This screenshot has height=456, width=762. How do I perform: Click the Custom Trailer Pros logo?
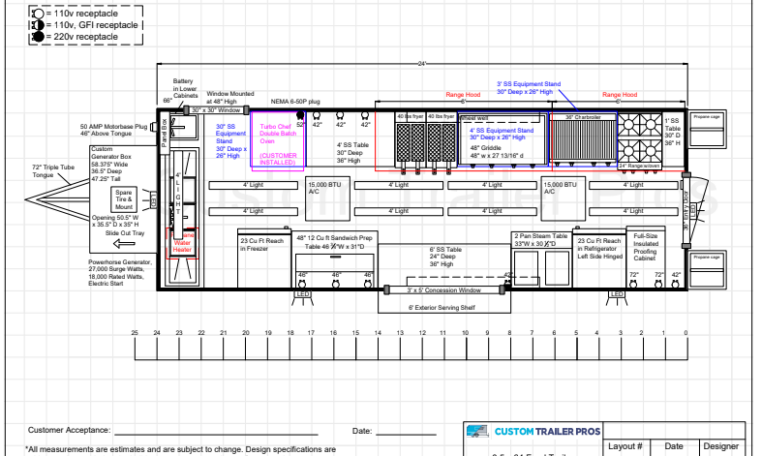(534, 432)
